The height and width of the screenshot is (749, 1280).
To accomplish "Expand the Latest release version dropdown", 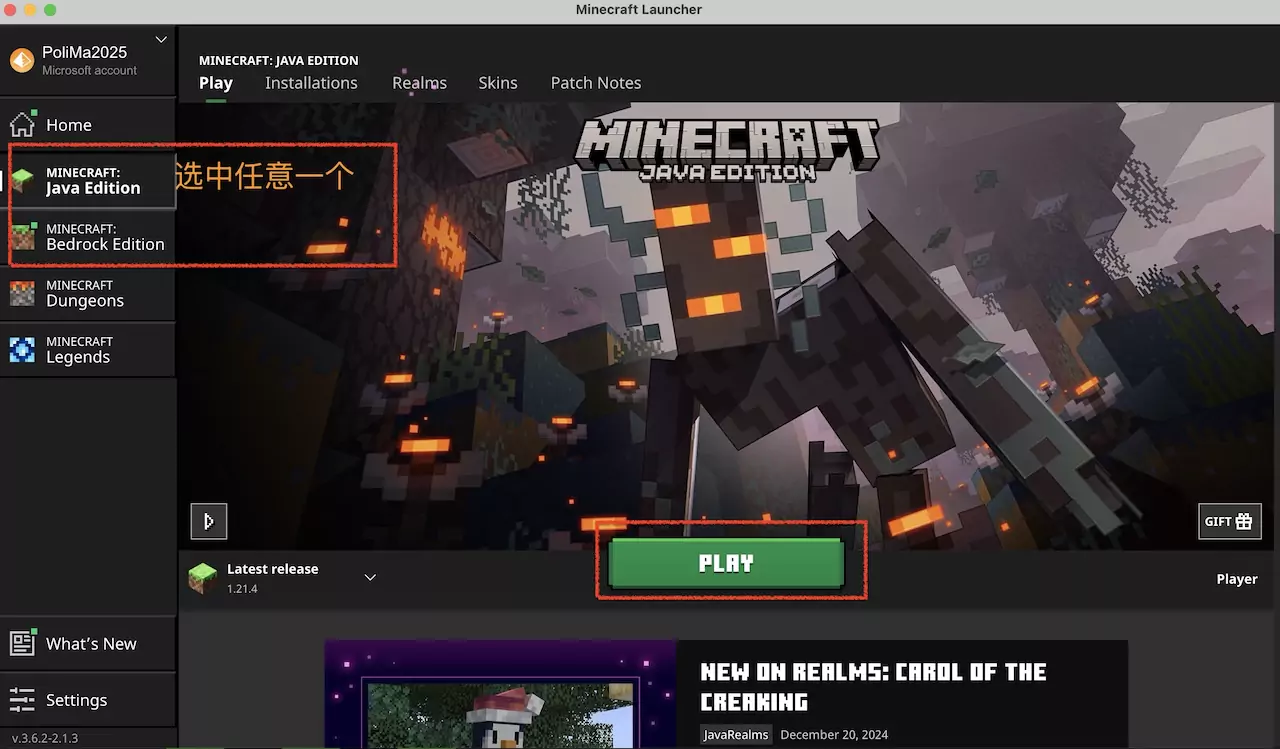I will click(x=370, y=577).
